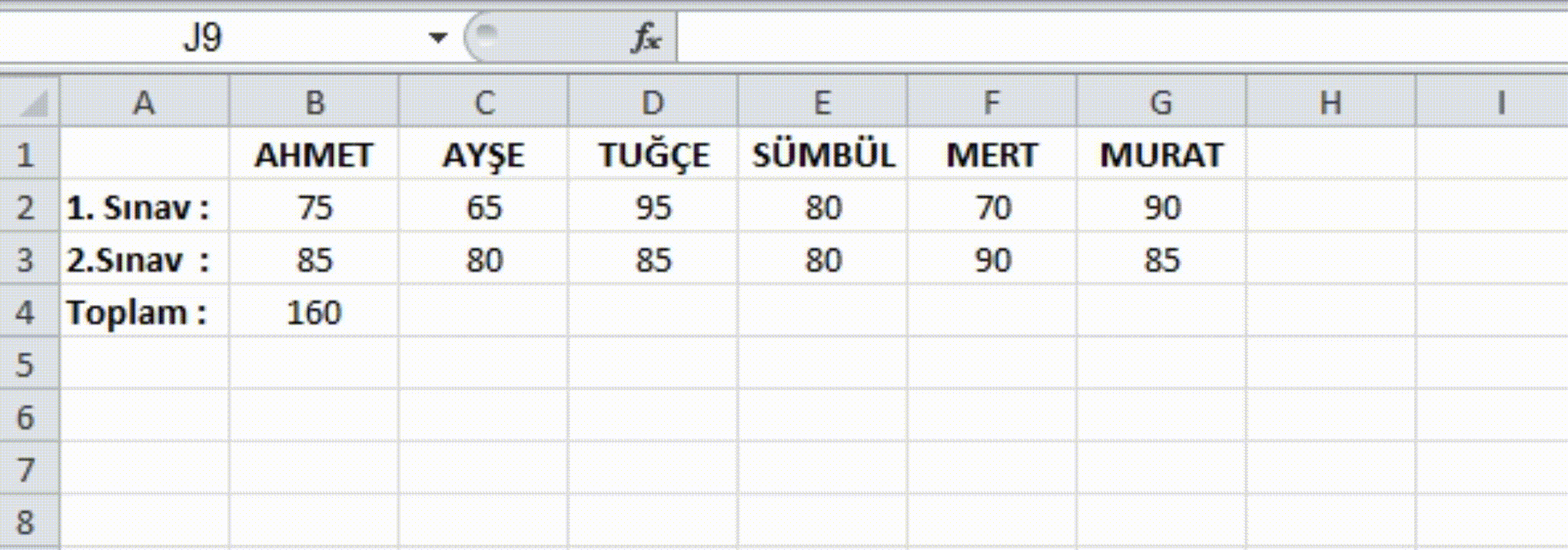Viewport: 1568px width, 550px height.
Task: Select row 7 header
Action: pyautogui.click(x=26, y=469)
